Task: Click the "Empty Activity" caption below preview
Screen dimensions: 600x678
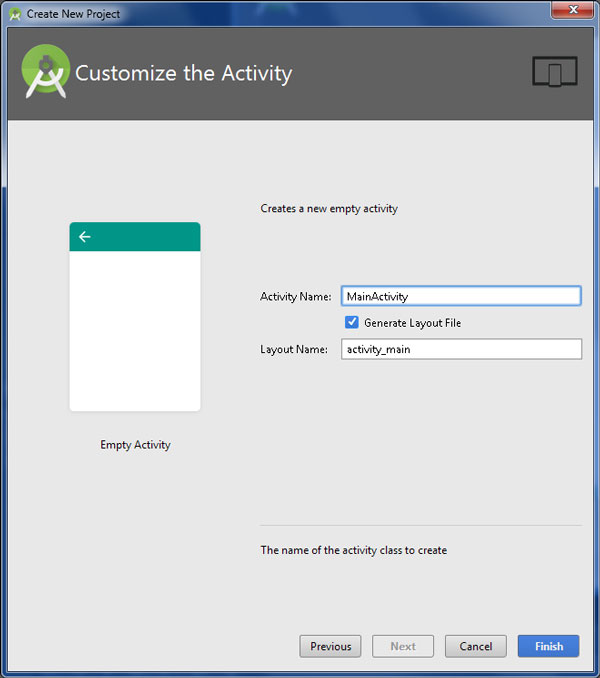Action: [135, 445]
